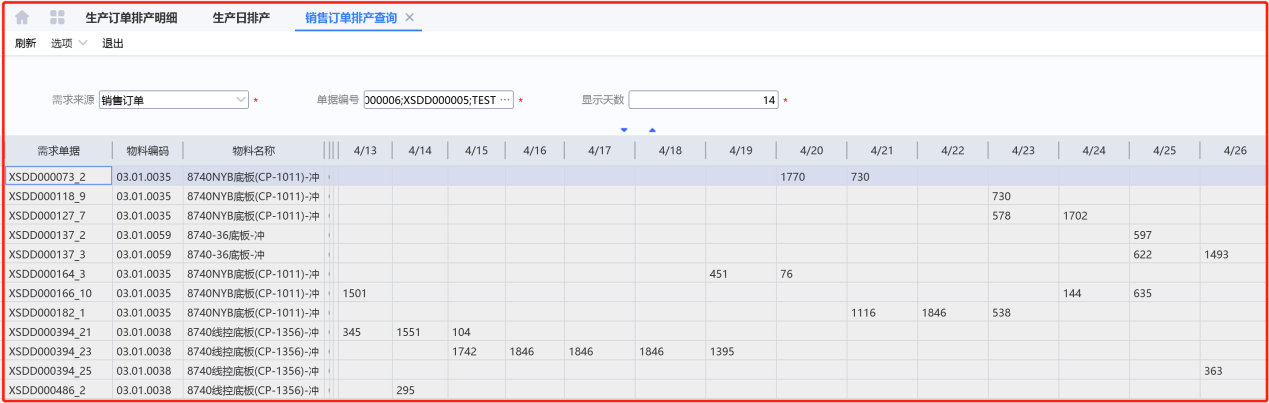Viewport: 1269px width, 403px height.
Task: Click the 144 cell under 4/24
Action: click(1094, 293)
